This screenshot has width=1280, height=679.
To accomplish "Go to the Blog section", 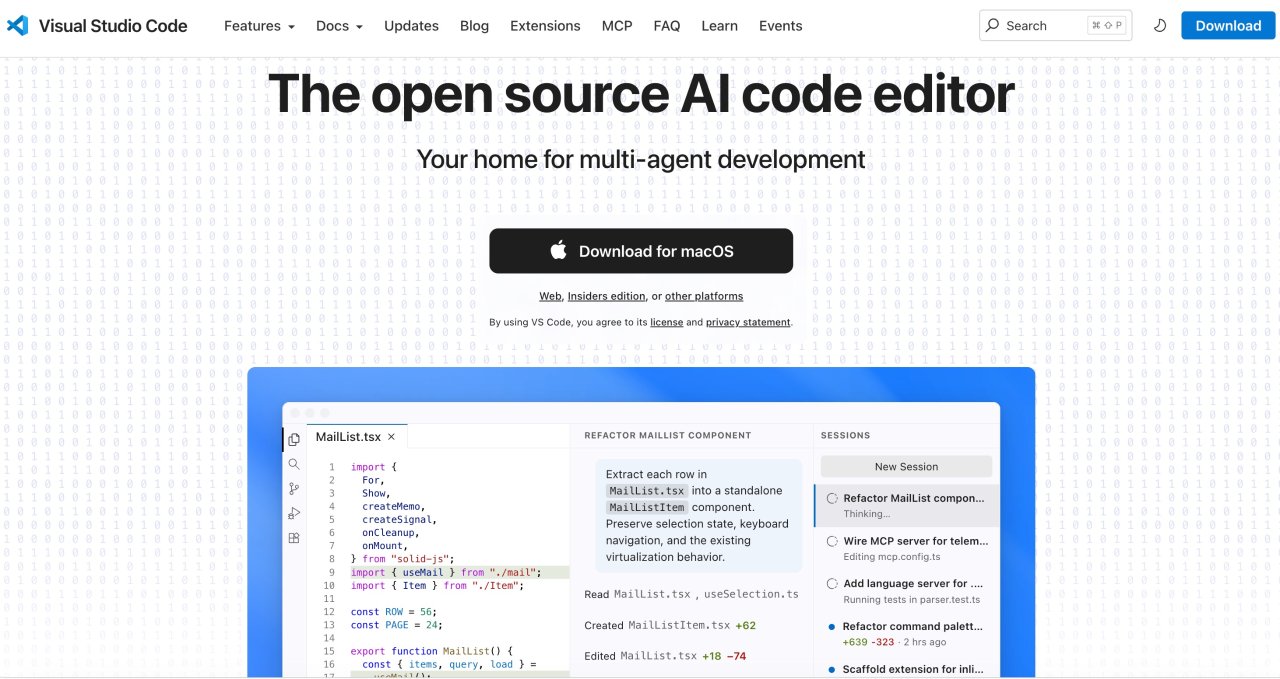I will [x=474, y=26].
